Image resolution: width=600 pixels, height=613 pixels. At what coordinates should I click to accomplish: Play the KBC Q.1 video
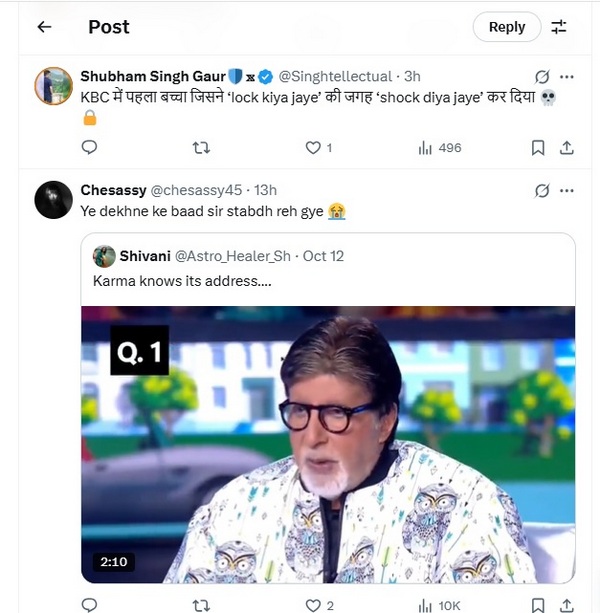(x=328, y=445)
